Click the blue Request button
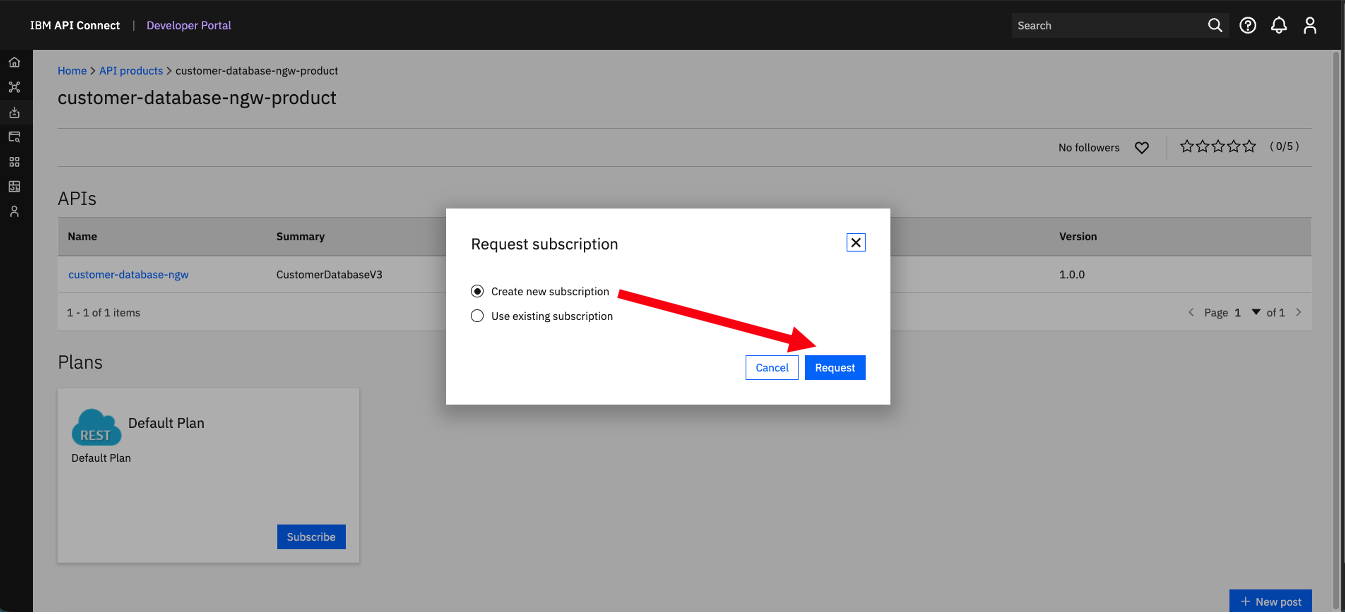This screenshot has width=1345, height=614. tap(835, 367)
